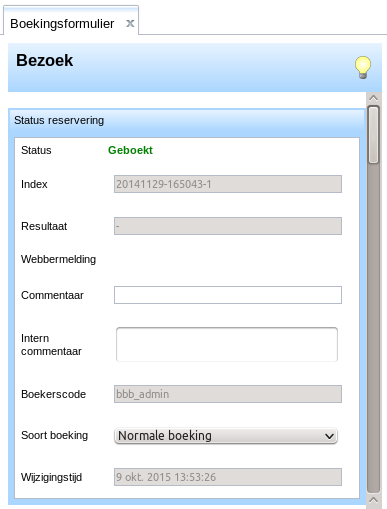This screenshot has height=509, width=387.
Task: Focus the Intern commentaar text area
Action: [x=227, y=344]
